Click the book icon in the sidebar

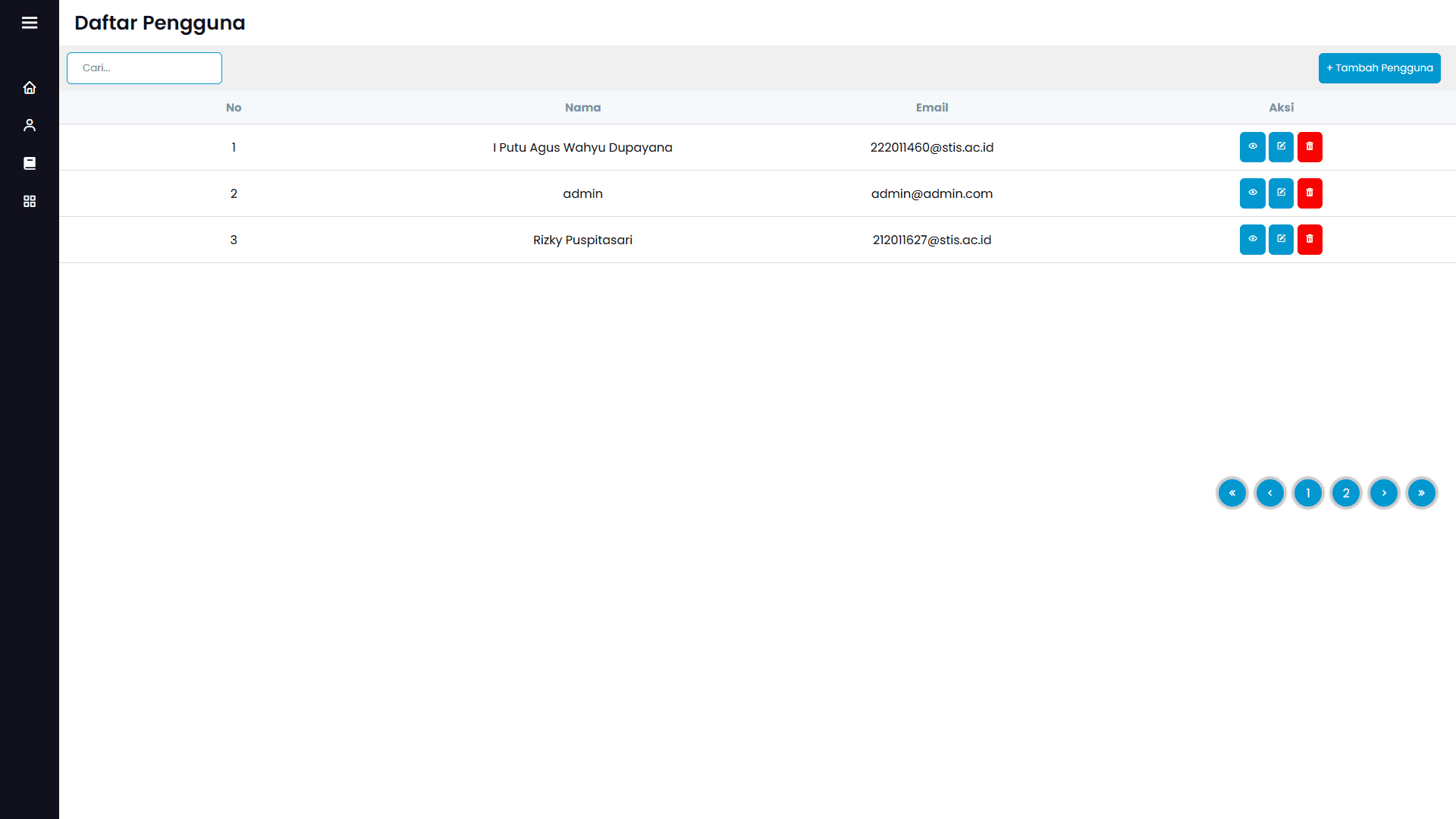30,163
